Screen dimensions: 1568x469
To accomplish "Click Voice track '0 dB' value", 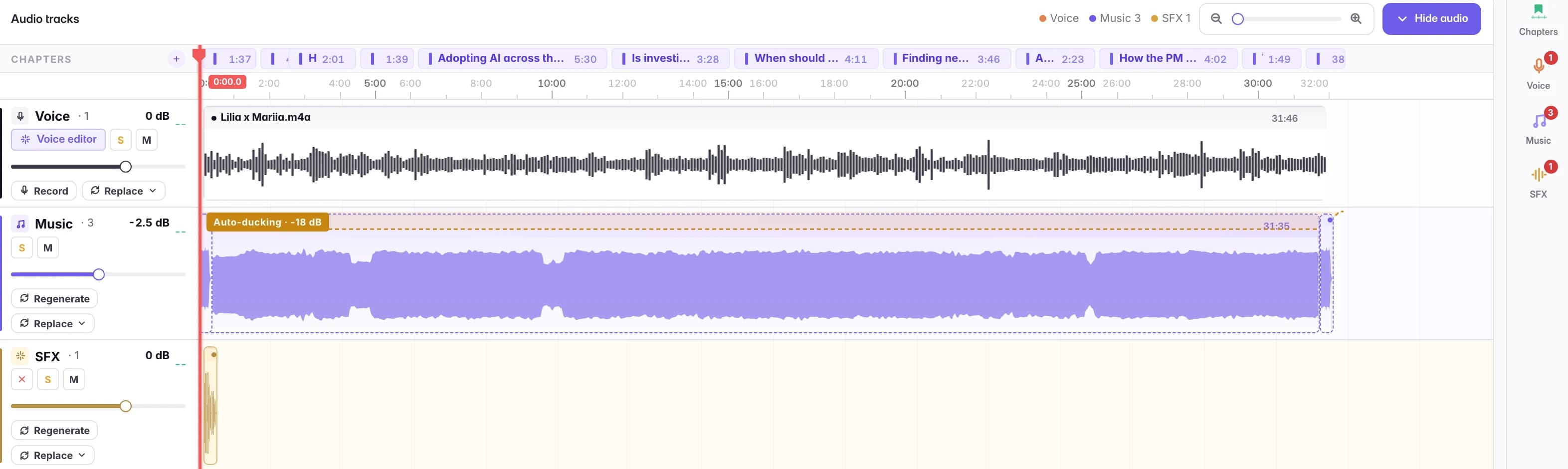I will tap(157, 116).
